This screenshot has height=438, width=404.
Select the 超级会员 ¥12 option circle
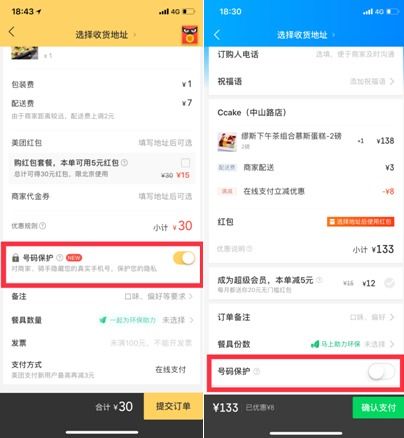tap(389, 283)
